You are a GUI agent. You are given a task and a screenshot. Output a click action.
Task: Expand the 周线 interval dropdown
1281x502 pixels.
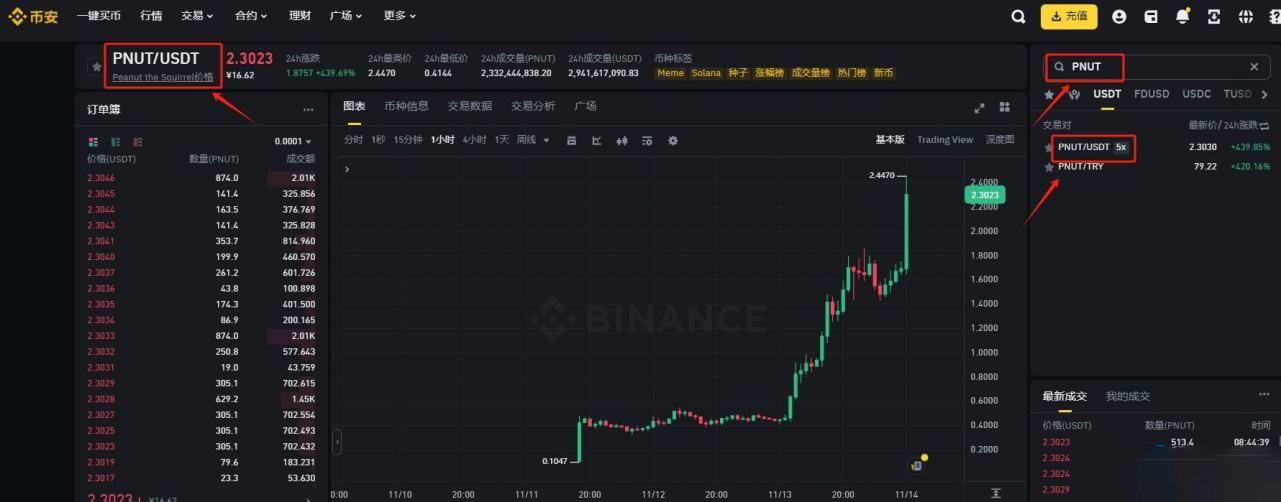532,141
